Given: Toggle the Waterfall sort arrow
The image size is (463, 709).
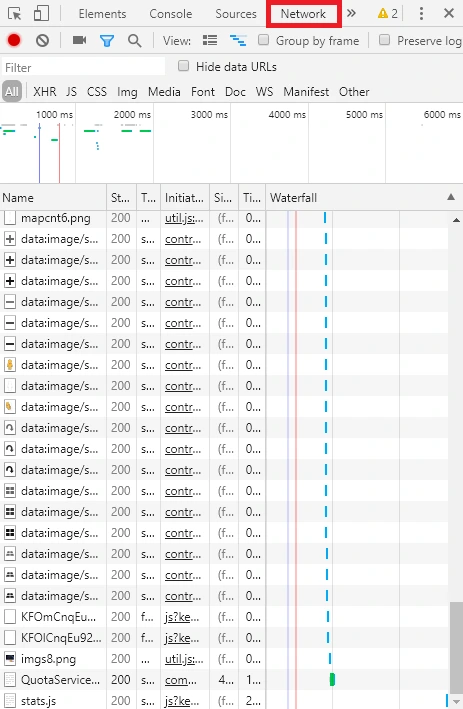Looking at the screenshot, I should pyautogui.click(x=451, y=197).
